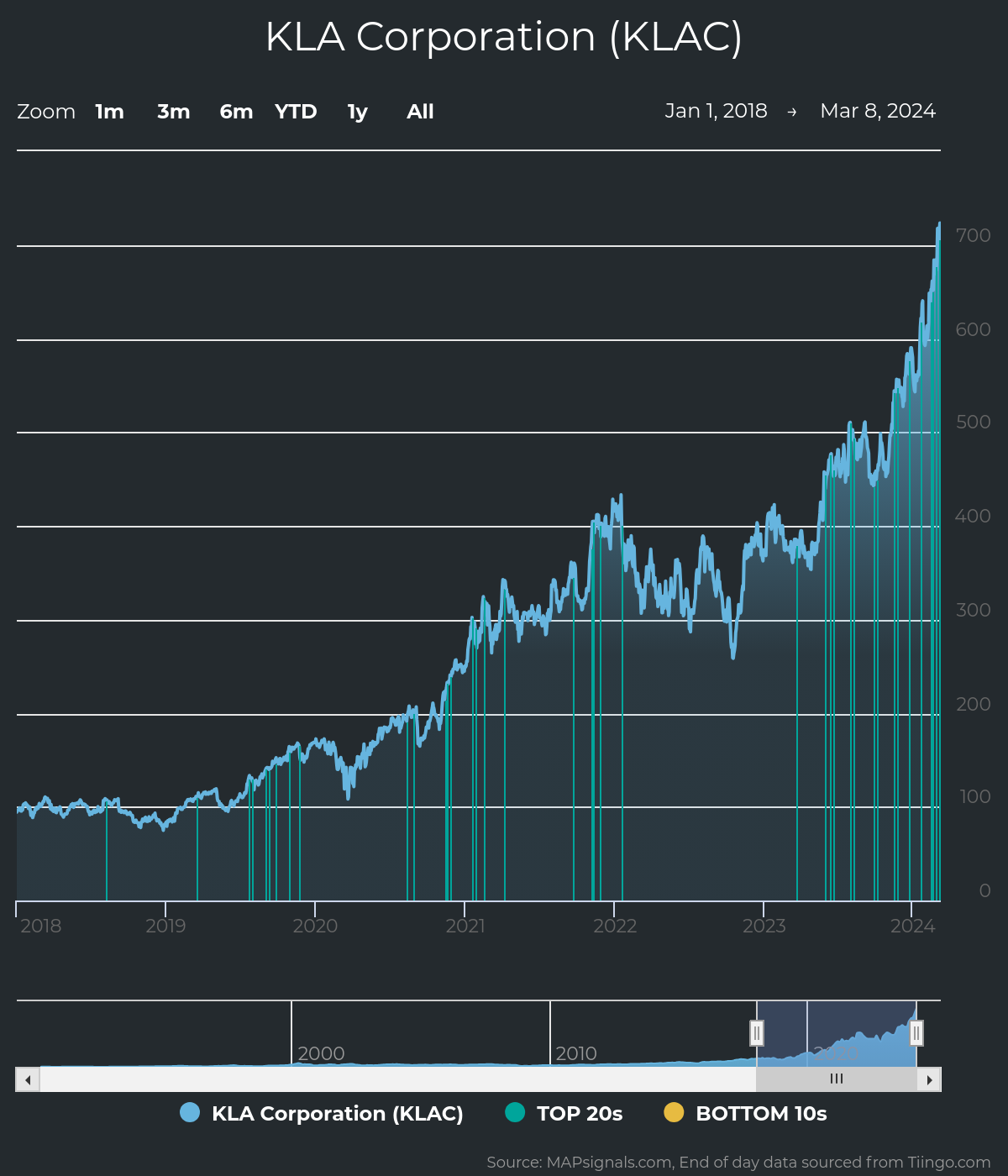
Task: Open the start date Jan 1, 2018 selector
Action: [717, 110]
